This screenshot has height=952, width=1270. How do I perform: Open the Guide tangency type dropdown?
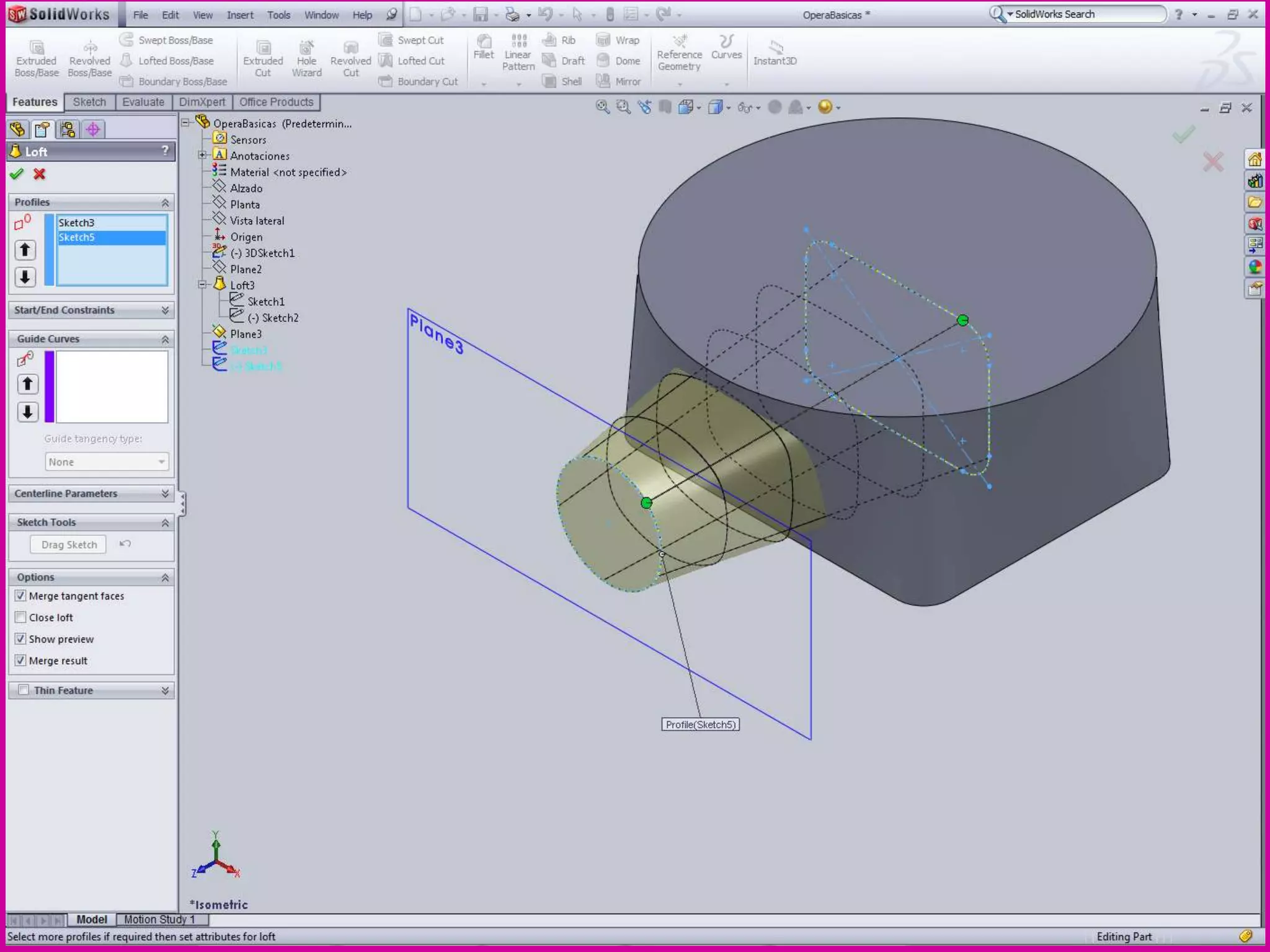pos(107,462)
